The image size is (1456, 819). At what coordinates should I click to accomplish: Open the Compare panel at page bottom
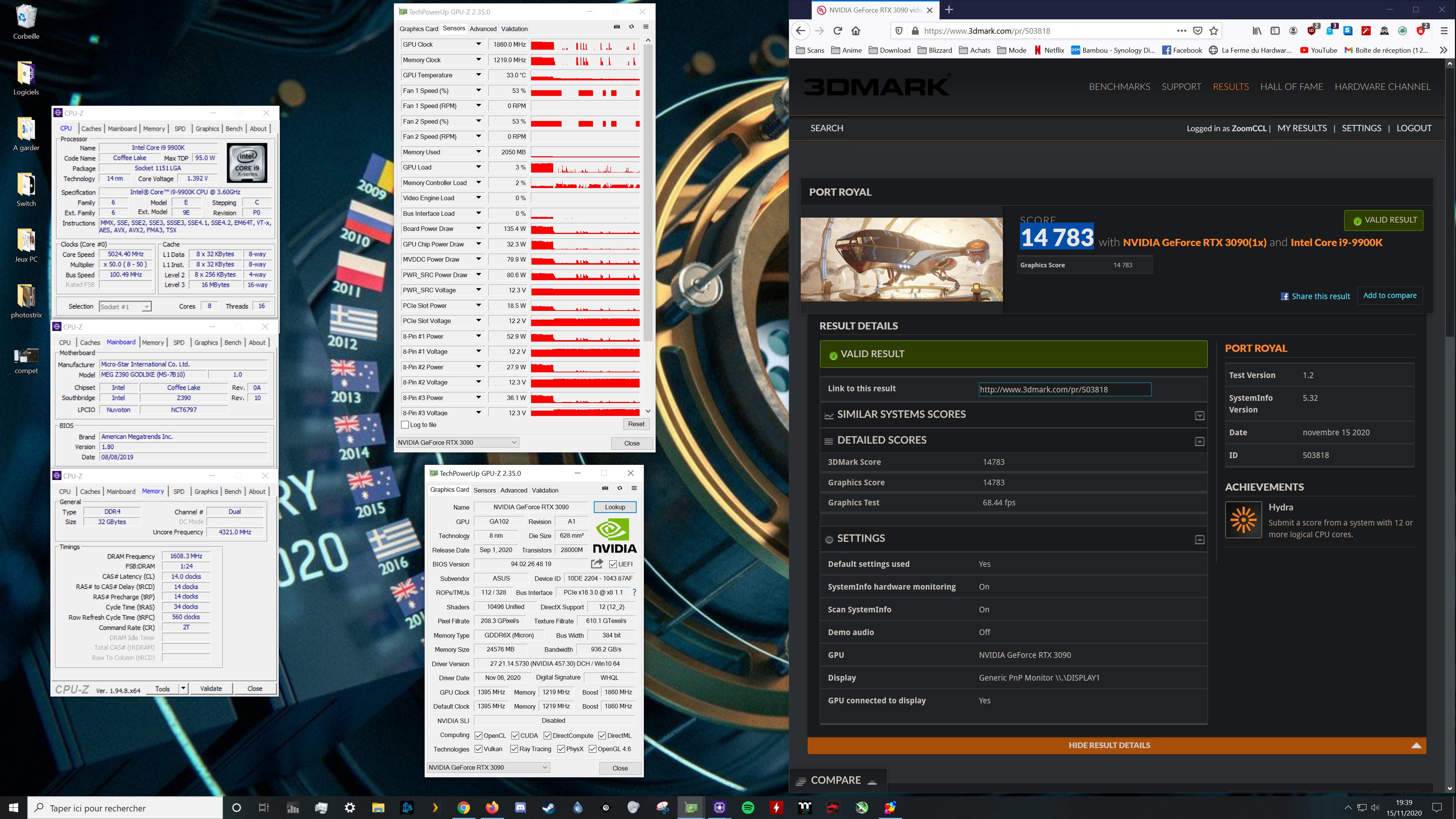pos(838,780)
